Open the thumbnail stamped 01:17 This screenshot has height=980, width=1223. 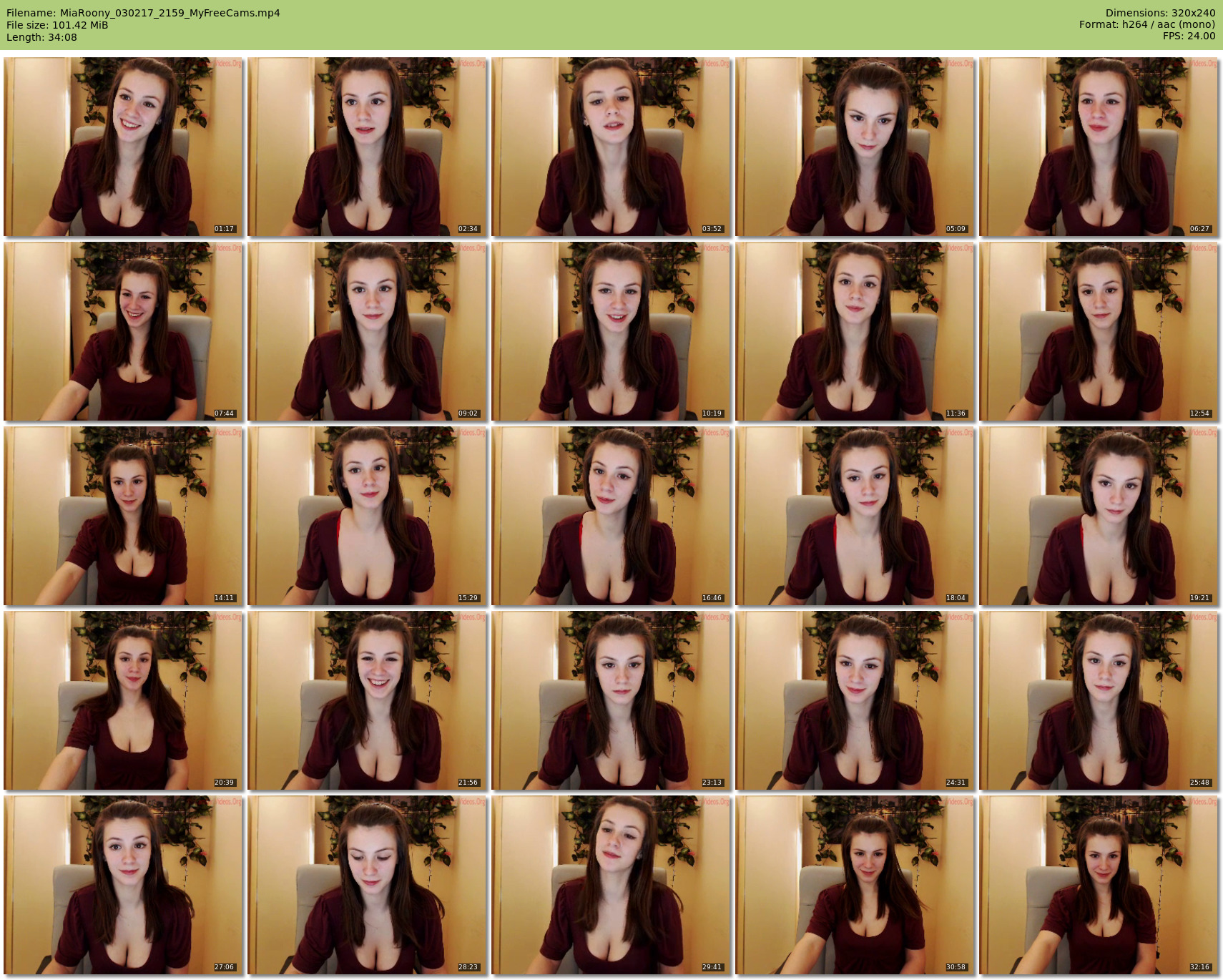(x=123, y=147)
